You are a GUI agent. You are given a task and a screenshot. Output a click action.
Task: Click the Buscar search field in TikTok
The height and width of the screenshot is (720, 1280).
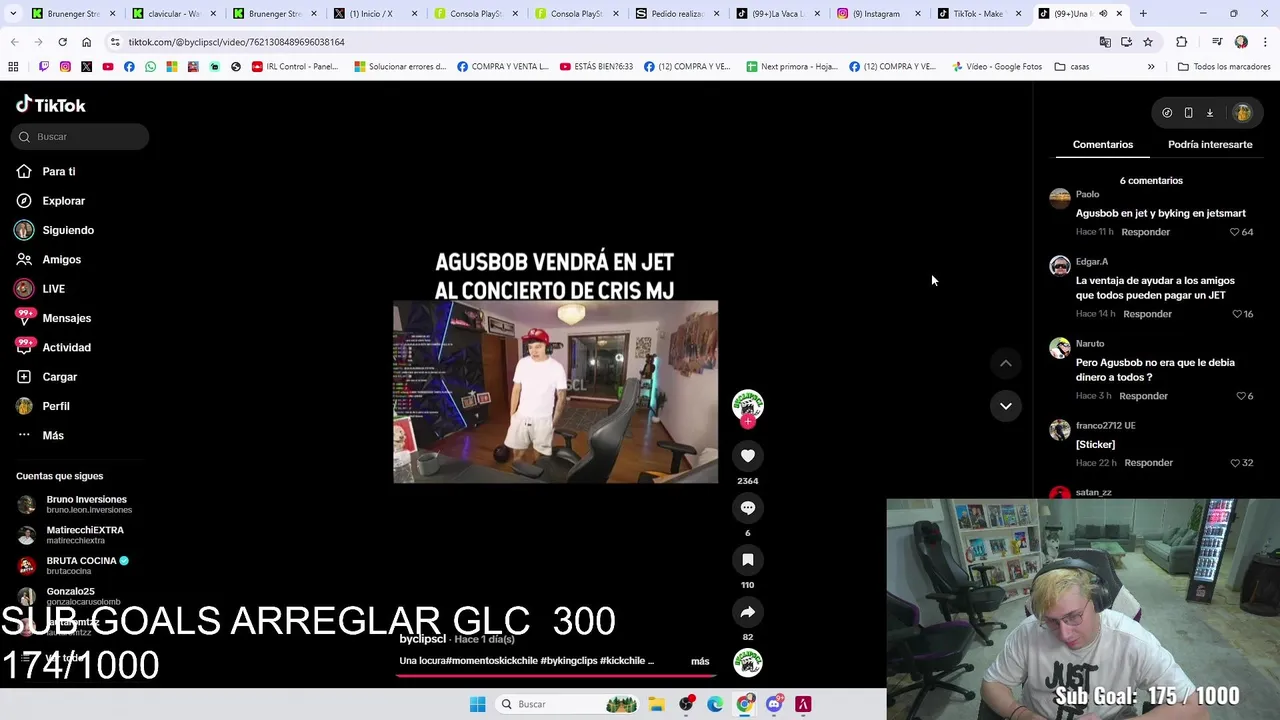click(80, 137)
